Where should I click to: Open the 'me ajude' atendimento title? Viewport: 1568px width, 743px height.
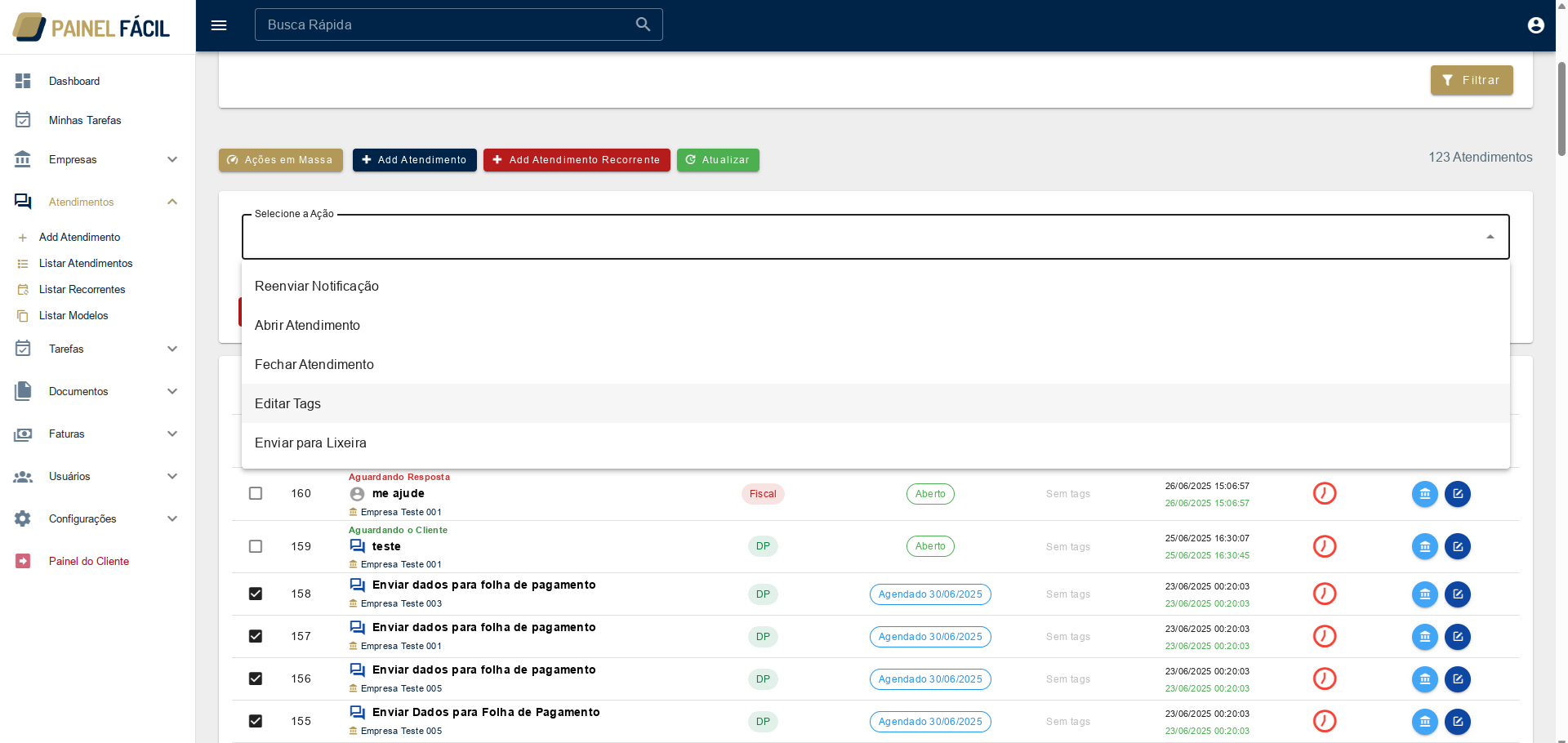click(399, 493)
